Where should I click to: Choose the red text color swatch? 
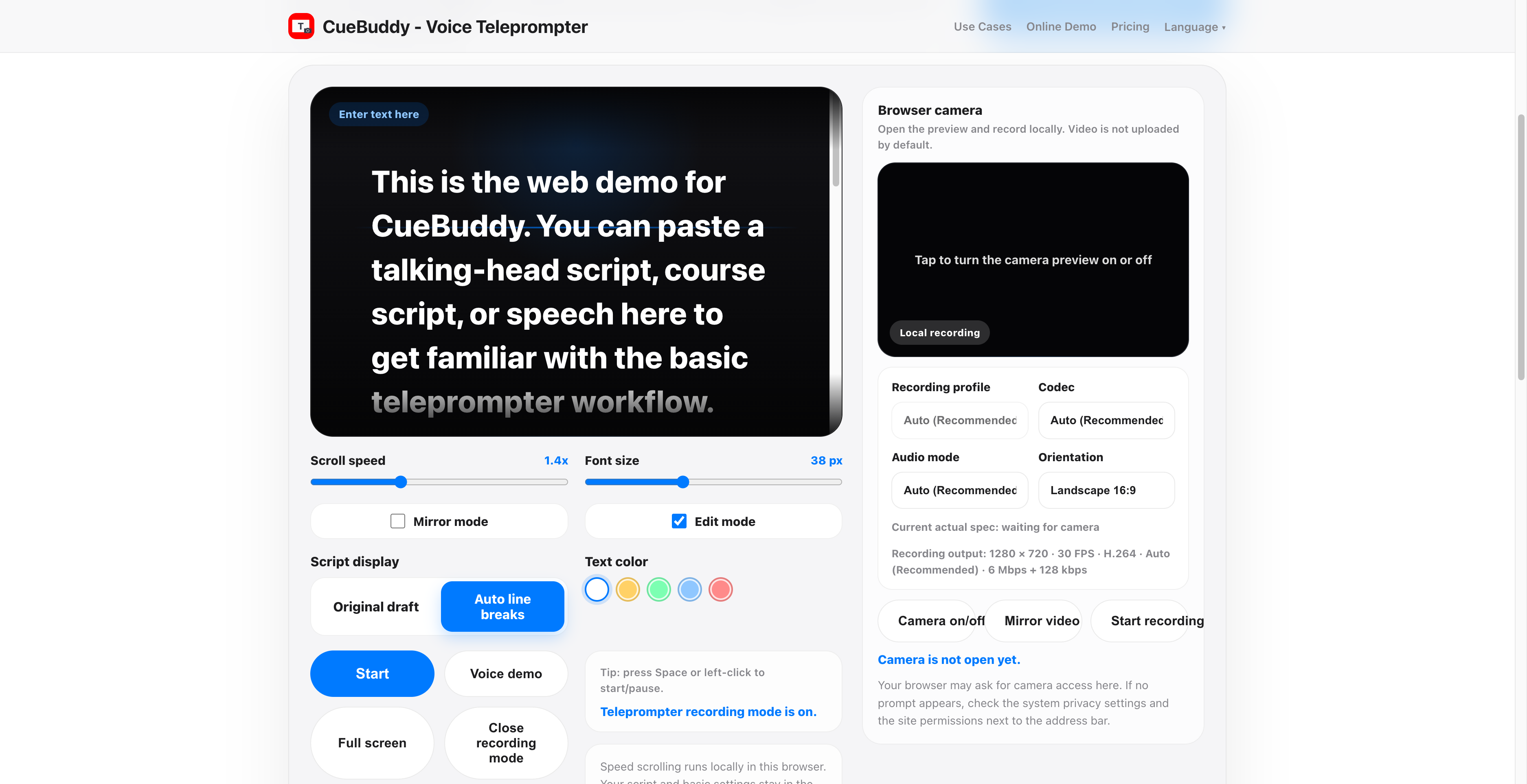[x=721, y=590]
